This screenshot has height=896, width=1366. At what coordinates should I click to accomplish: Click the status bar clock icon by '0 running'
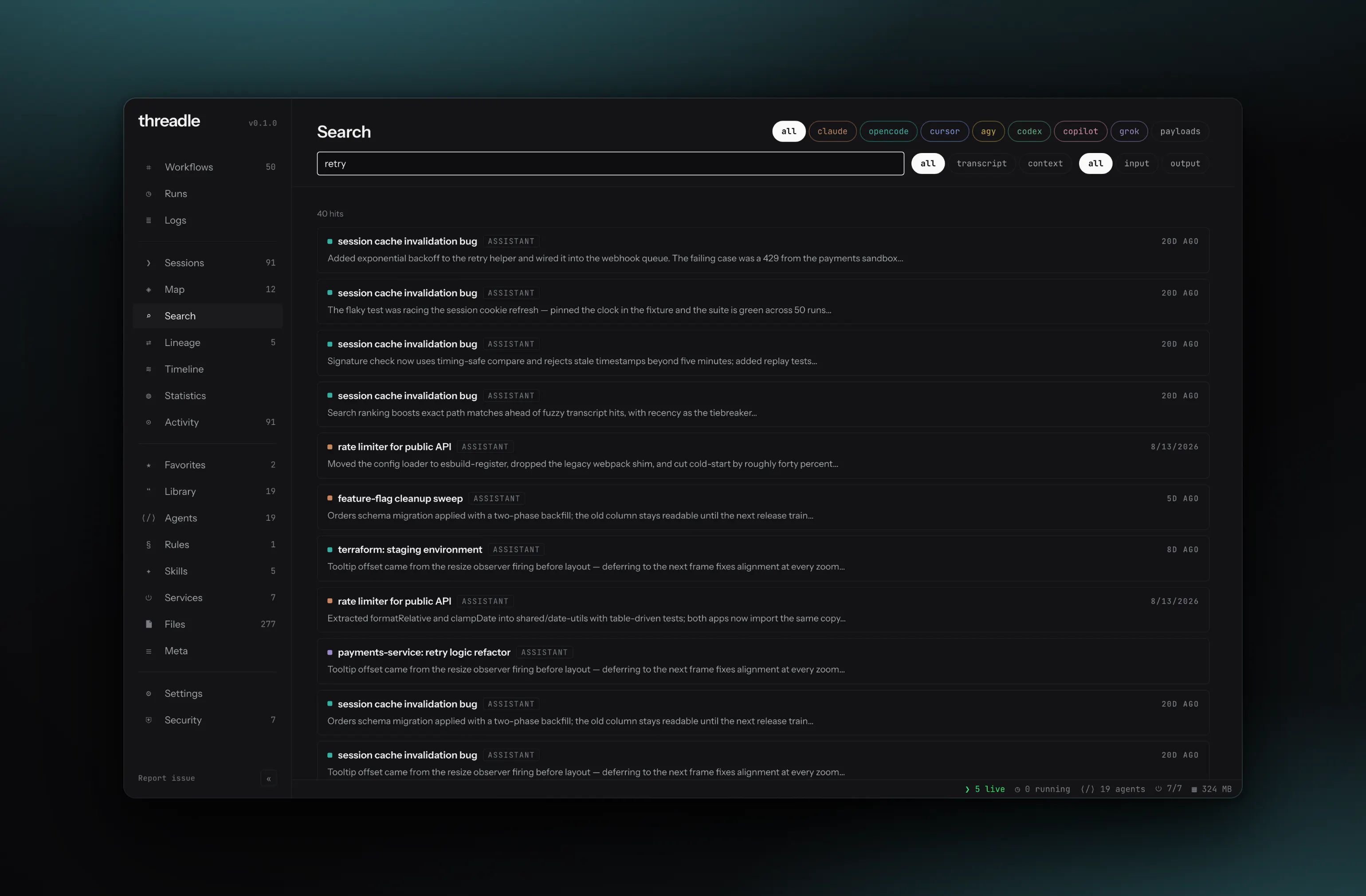coord(1017,790)
